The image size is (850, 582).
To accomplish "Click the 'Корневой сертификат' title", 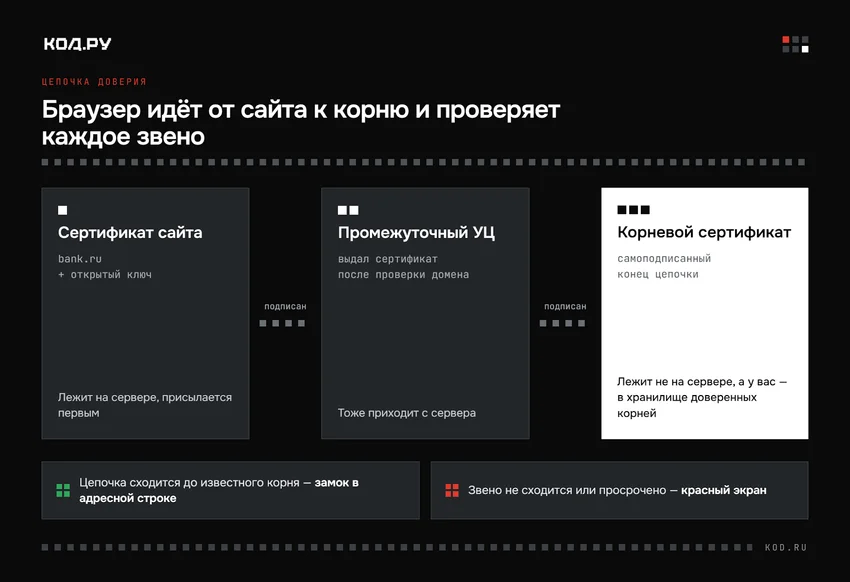I will 704,232.
